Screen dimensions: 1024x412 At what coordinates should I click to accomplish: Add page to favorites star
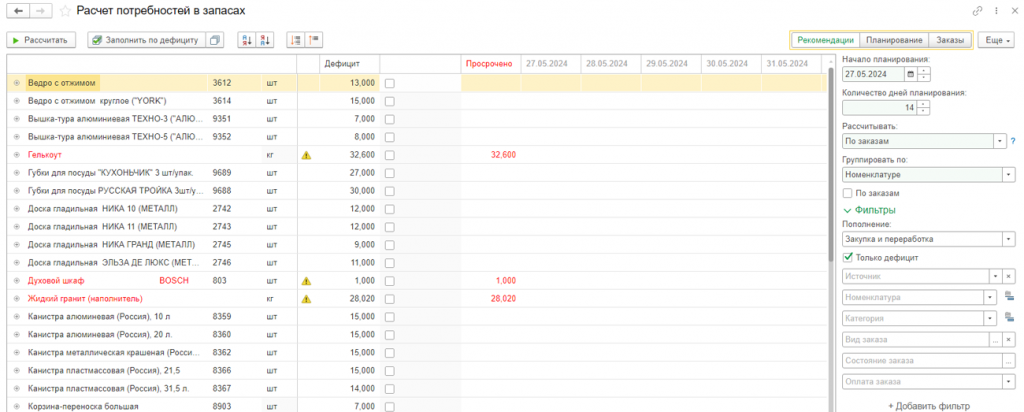coord(65,11)
